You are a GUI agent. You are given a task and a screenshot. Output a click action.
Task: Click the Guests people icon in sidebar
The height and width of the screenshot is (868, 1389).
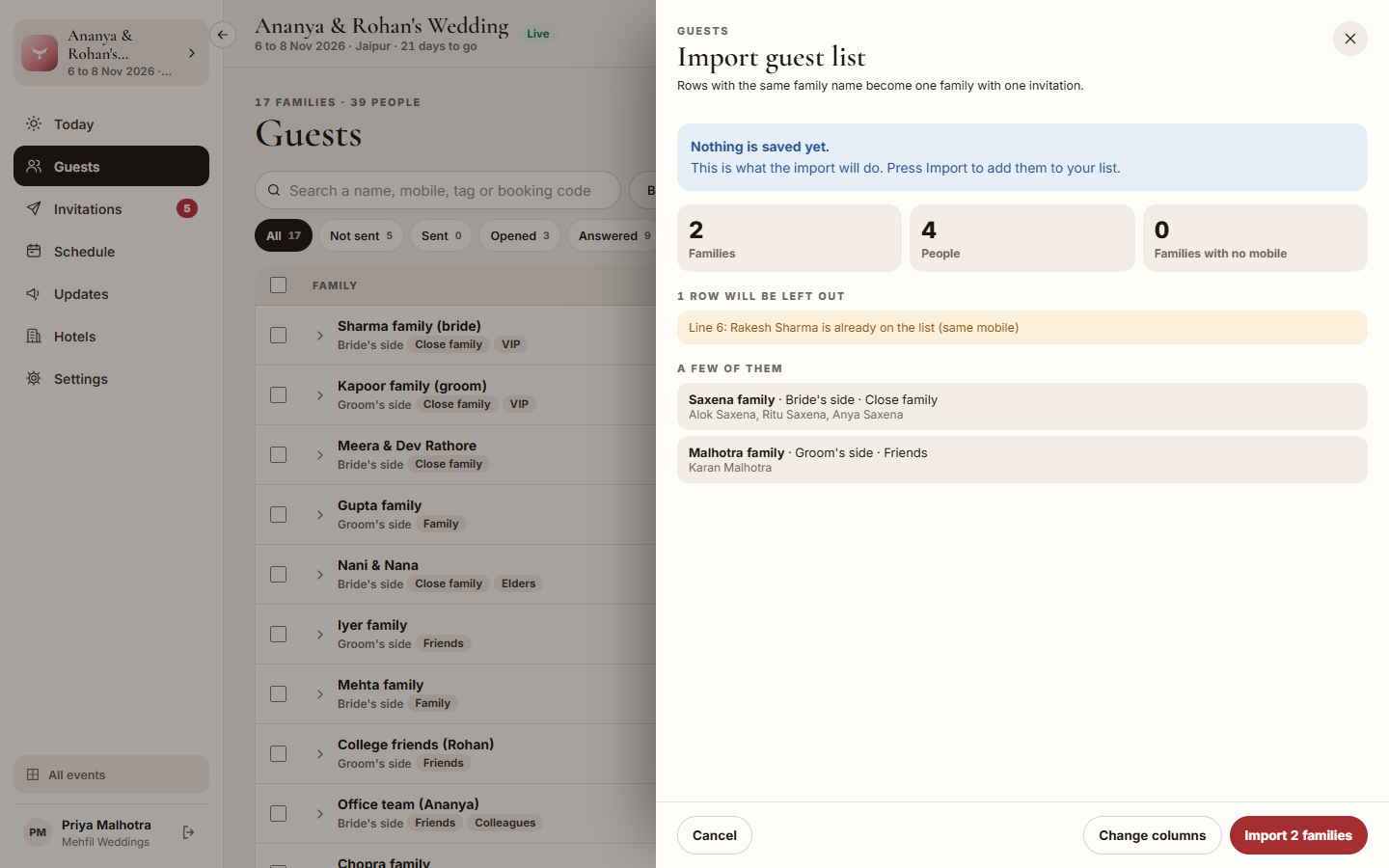34,166
